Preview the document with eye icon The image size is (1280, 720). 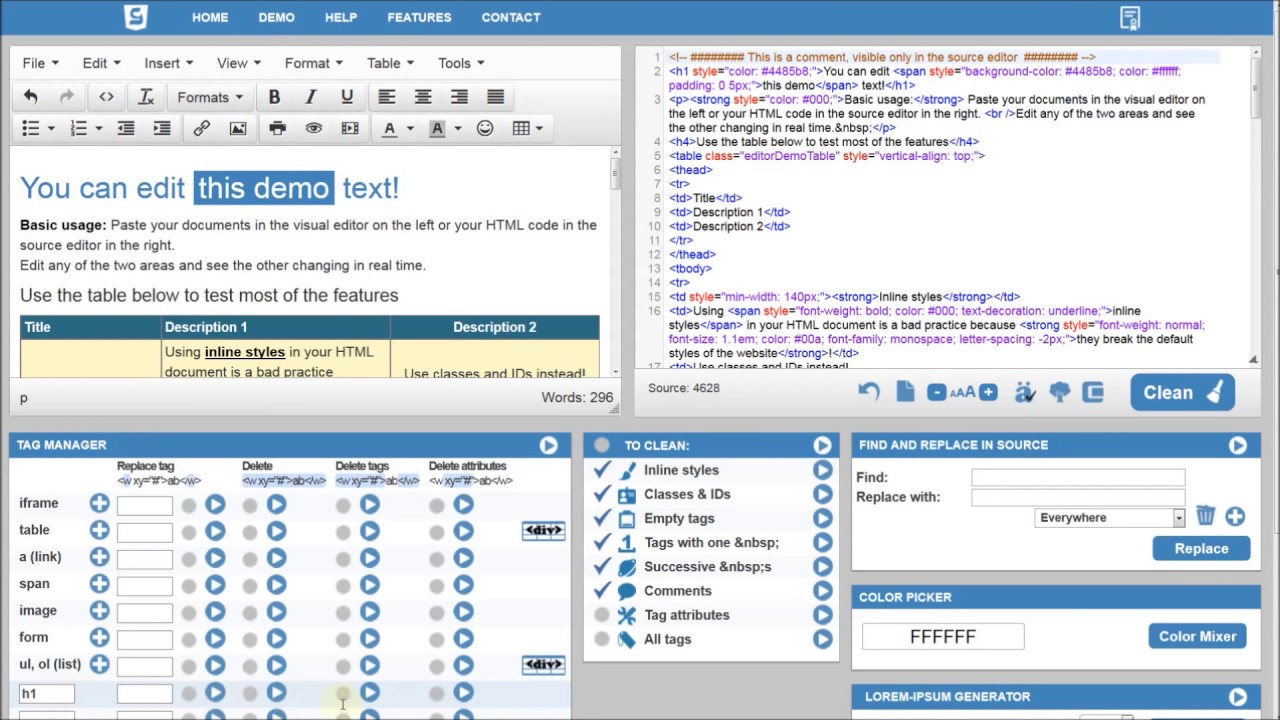click(x=314, y=128)
